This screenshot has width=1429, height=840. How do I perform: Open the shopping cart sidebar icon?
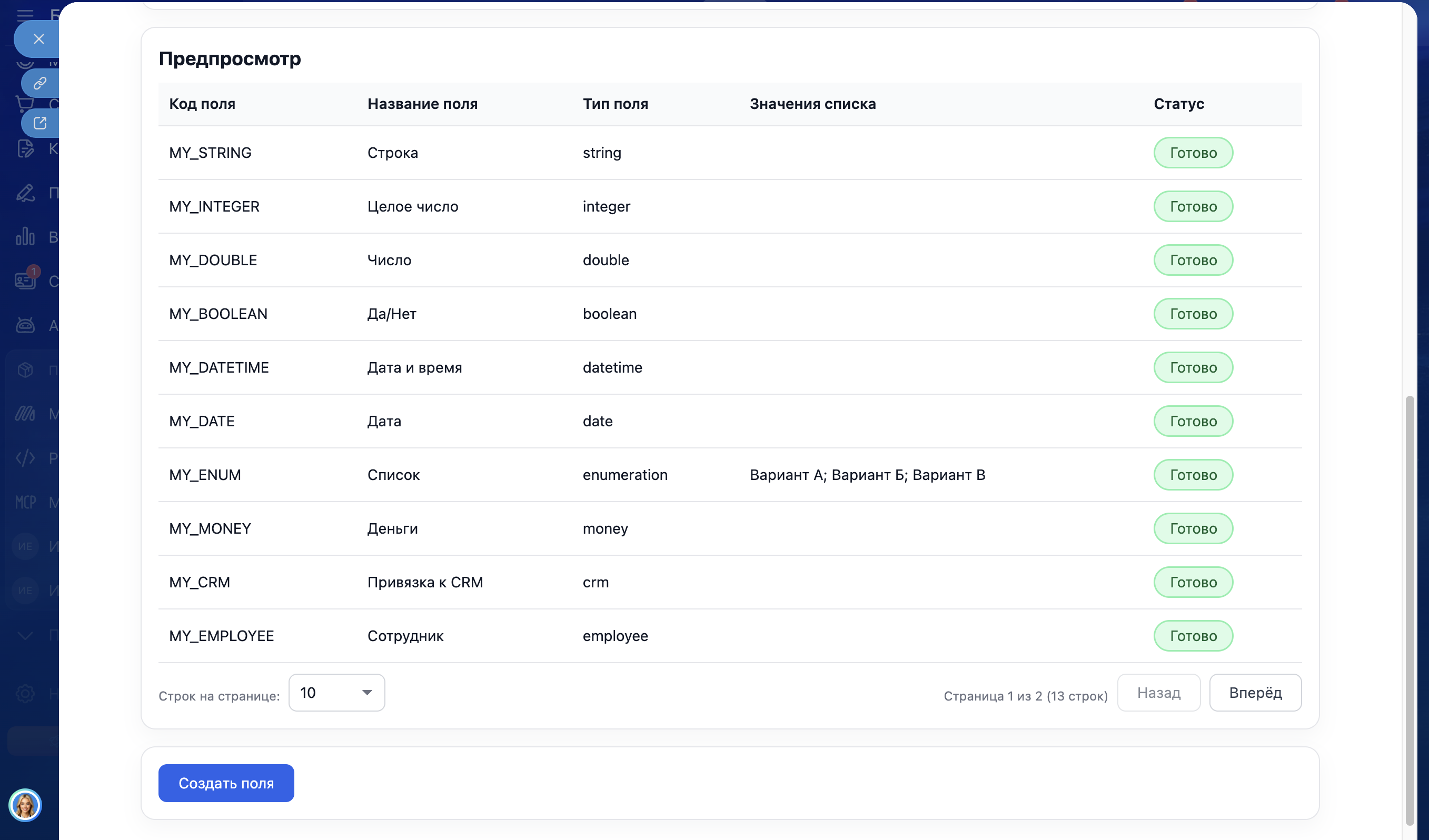(24, 104)
